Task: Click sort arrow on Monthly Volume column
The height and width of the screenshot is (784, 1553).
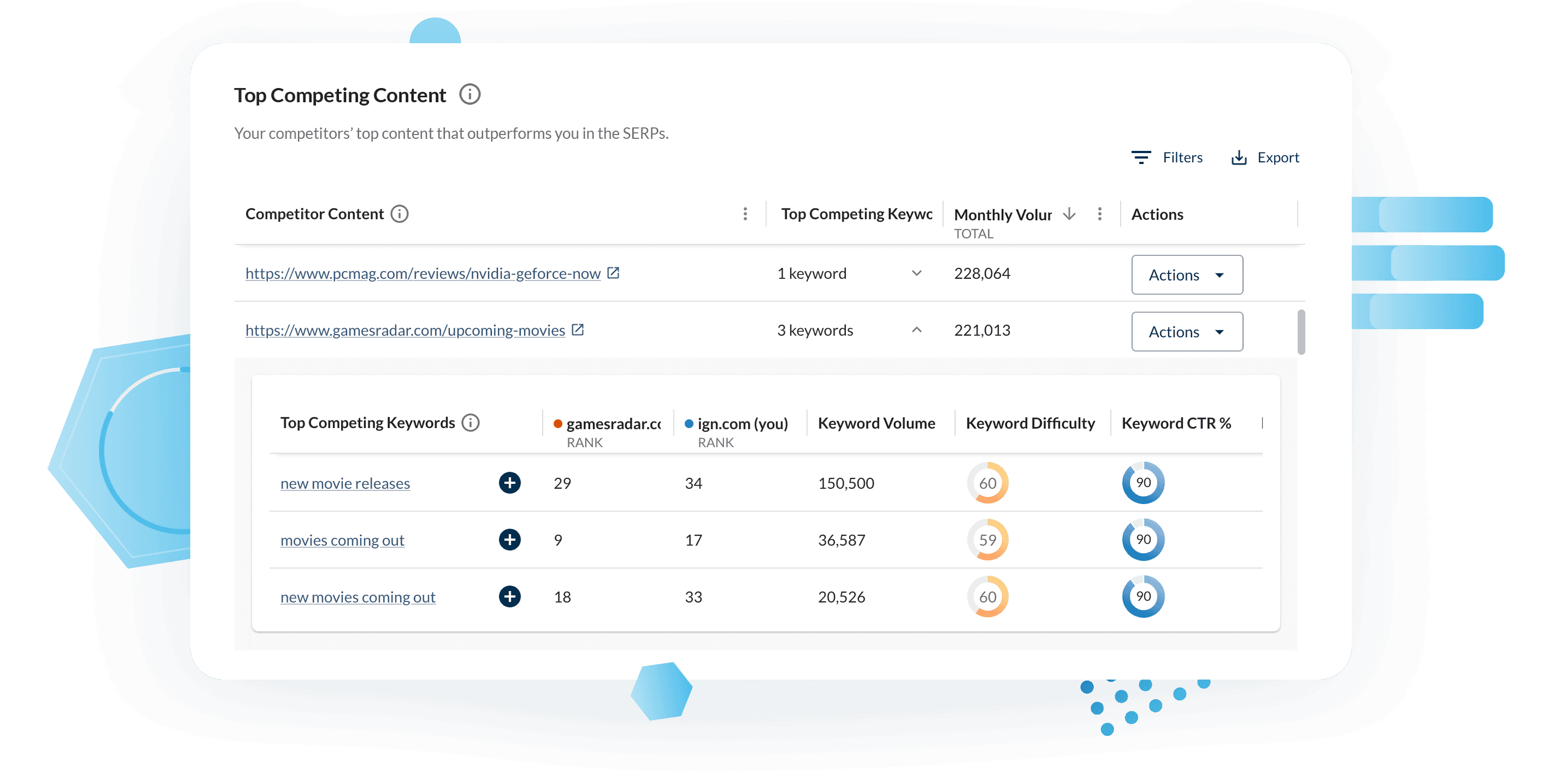Action: click(x=1069, y=214)
